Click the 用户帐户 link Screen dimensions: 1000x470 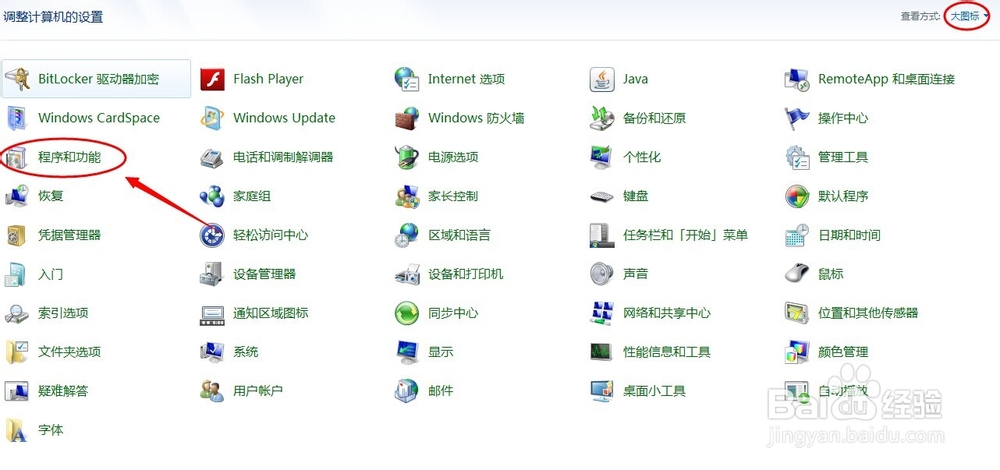click(x=258, y=391)
